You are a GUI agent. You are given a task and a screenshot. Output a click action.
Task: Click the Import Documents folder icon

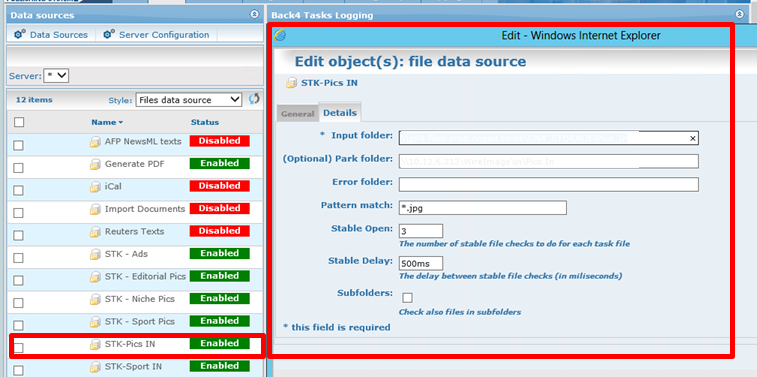(95, 209)
